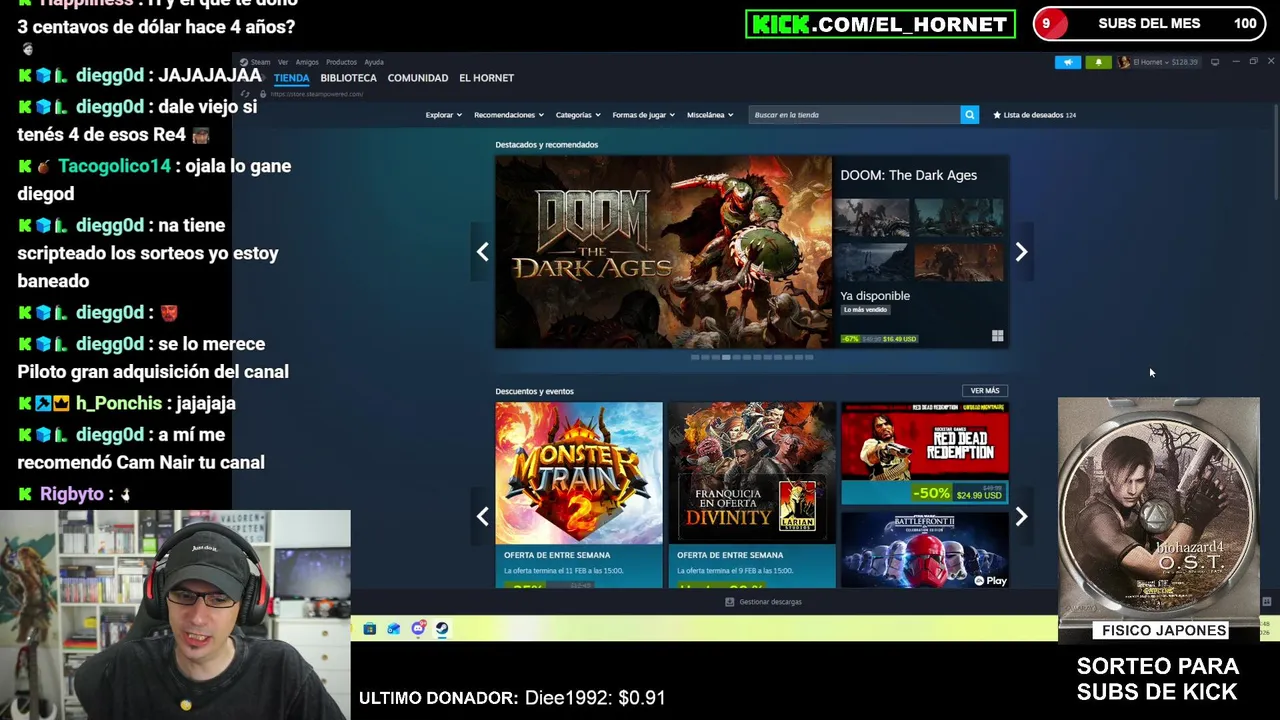
Task: Click the KICK.COM/EL_HORNET banner
Action: (880, 24)
